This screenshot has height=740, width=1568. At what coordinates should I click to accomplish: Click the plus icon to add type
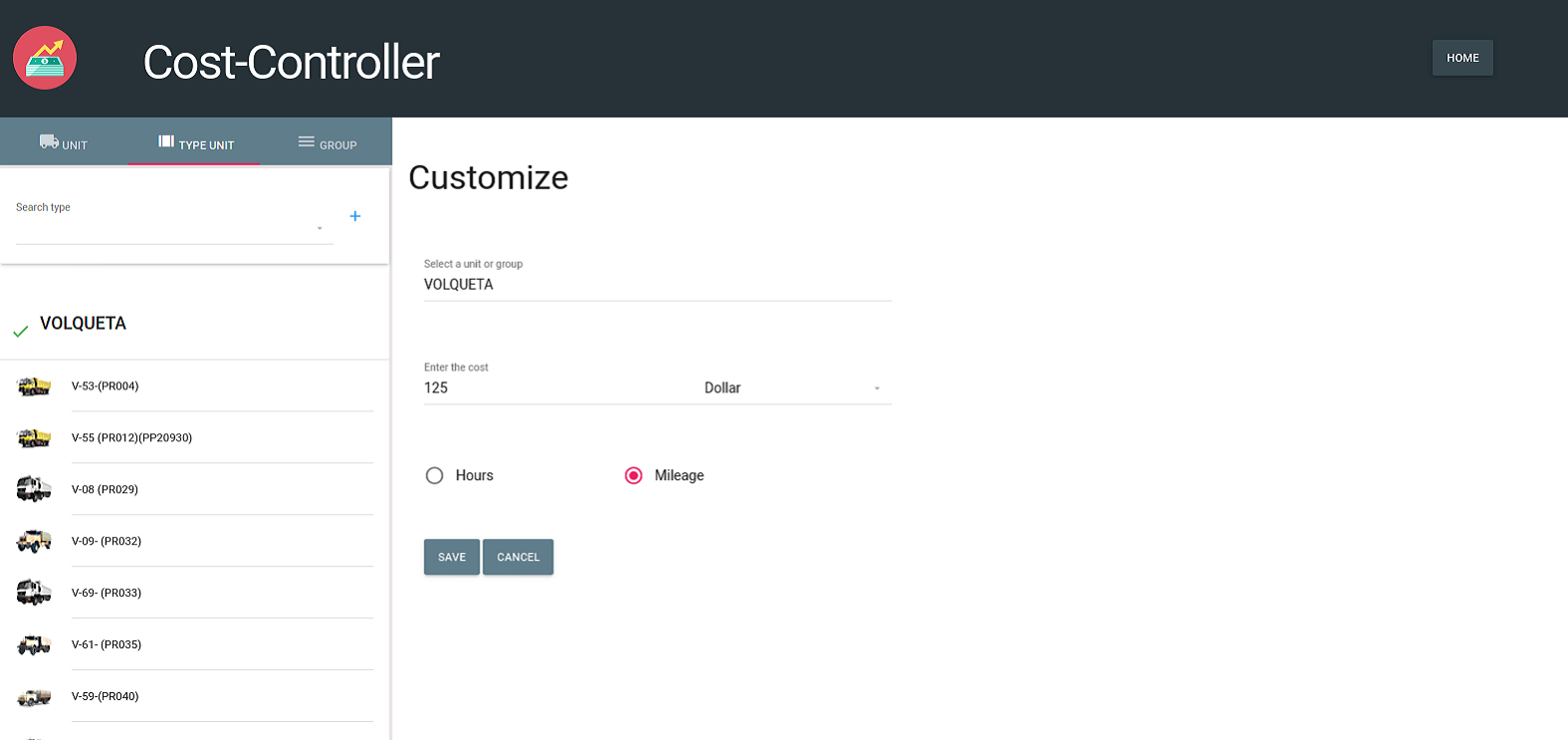pyautogui.click(x=355, y=216)
